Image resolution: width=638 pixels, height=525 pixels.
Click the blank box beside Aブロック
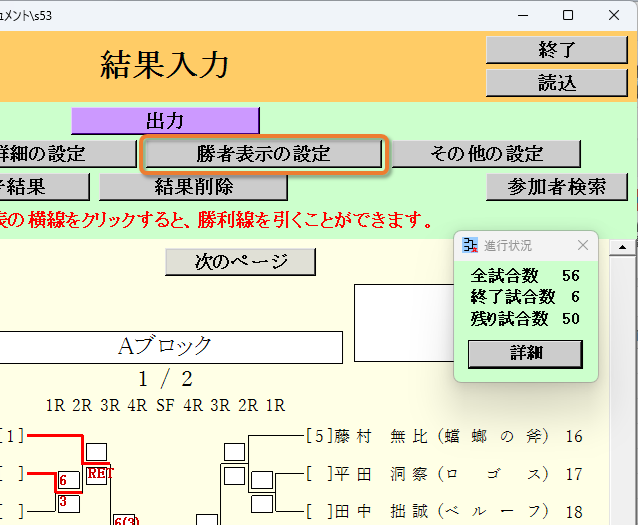point(404,323)
